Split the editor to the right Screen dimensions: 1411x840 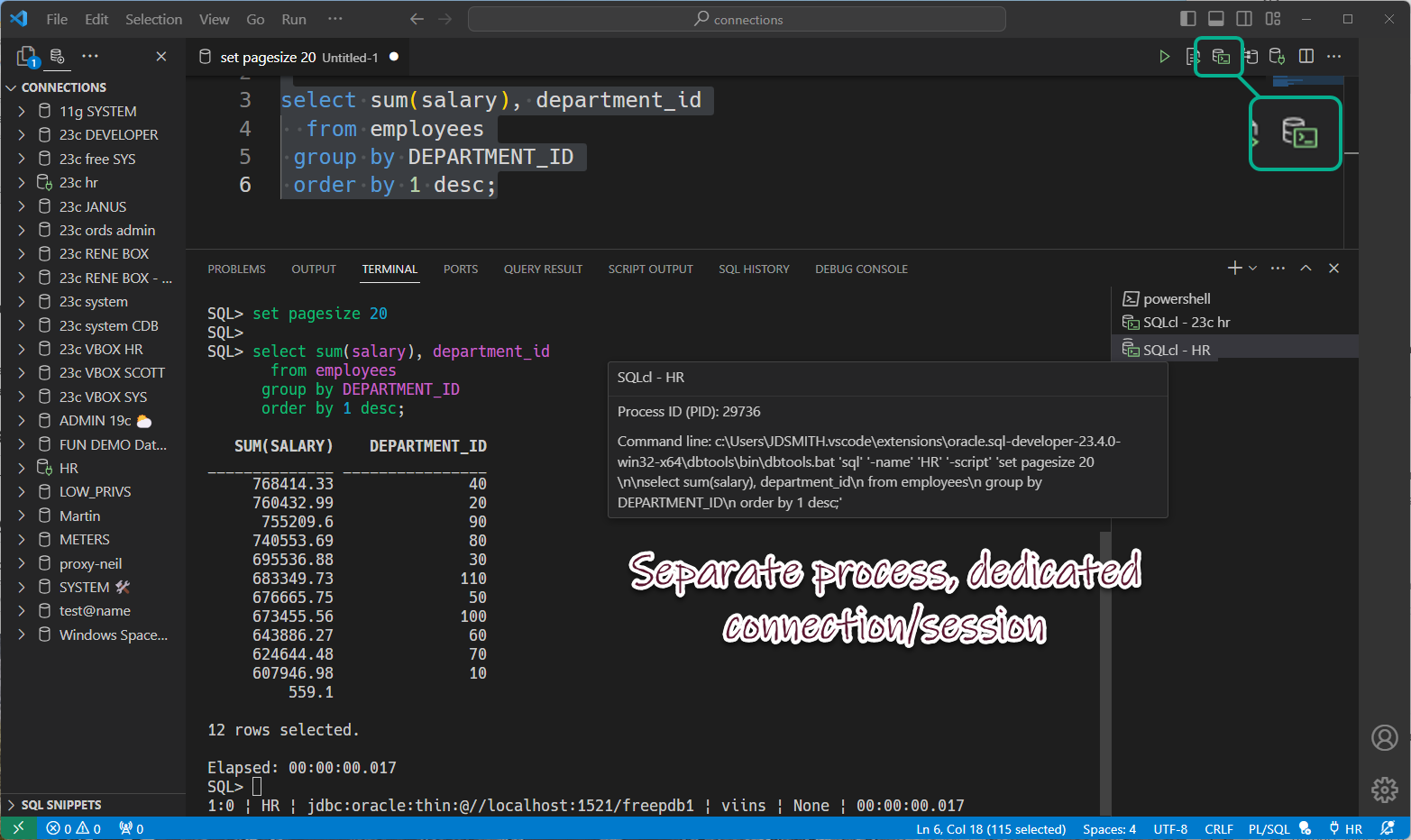pyautogui.click(x=1306, y=57)
